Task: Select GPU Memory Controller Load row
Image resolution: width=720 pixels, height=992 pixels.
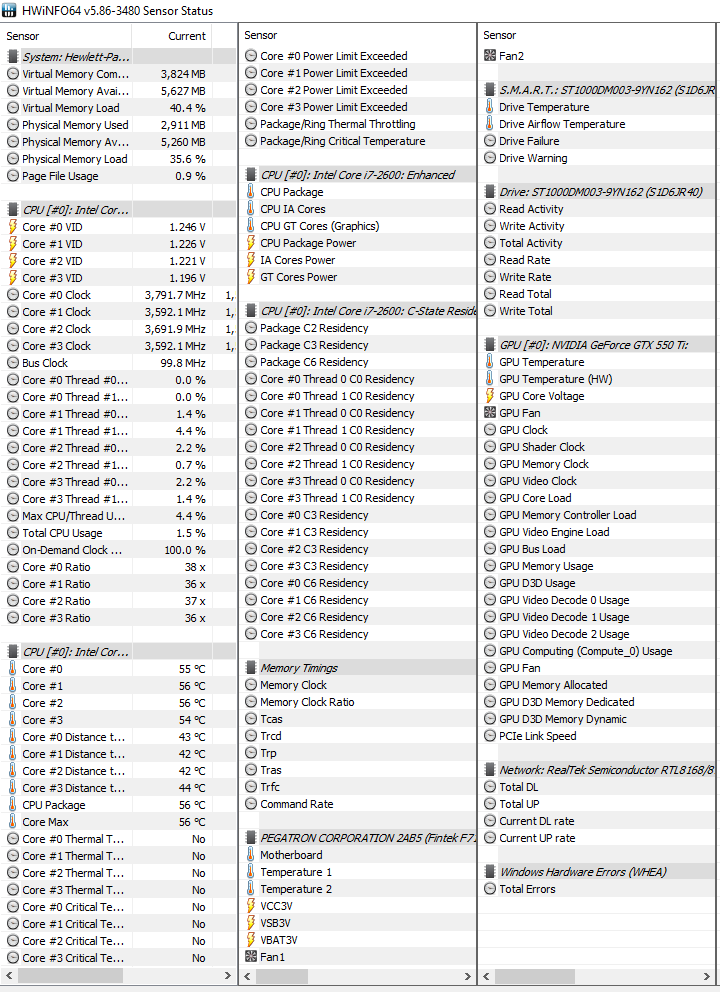Action: [x=598, y=515]
